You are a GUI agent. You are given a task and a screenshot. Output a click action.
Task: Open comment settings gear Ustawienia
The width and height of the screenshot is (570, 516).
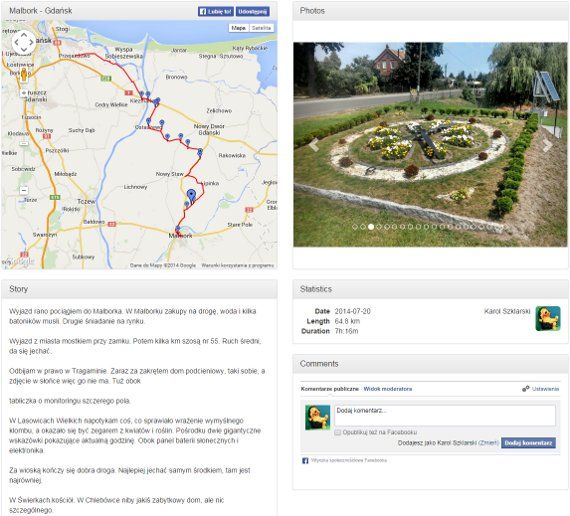541,389
